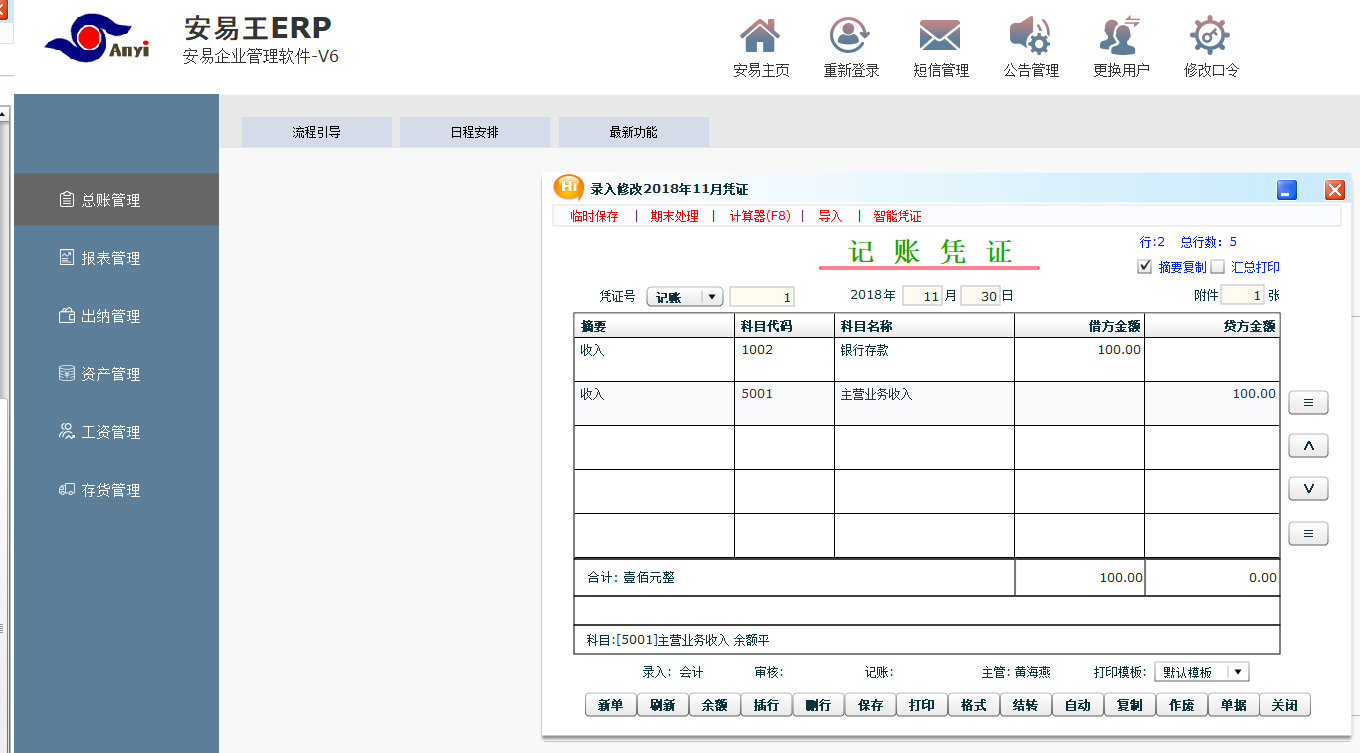Select the 银行存款 account name cell
Screen dimensions: 1360x753
pos(924,360)
